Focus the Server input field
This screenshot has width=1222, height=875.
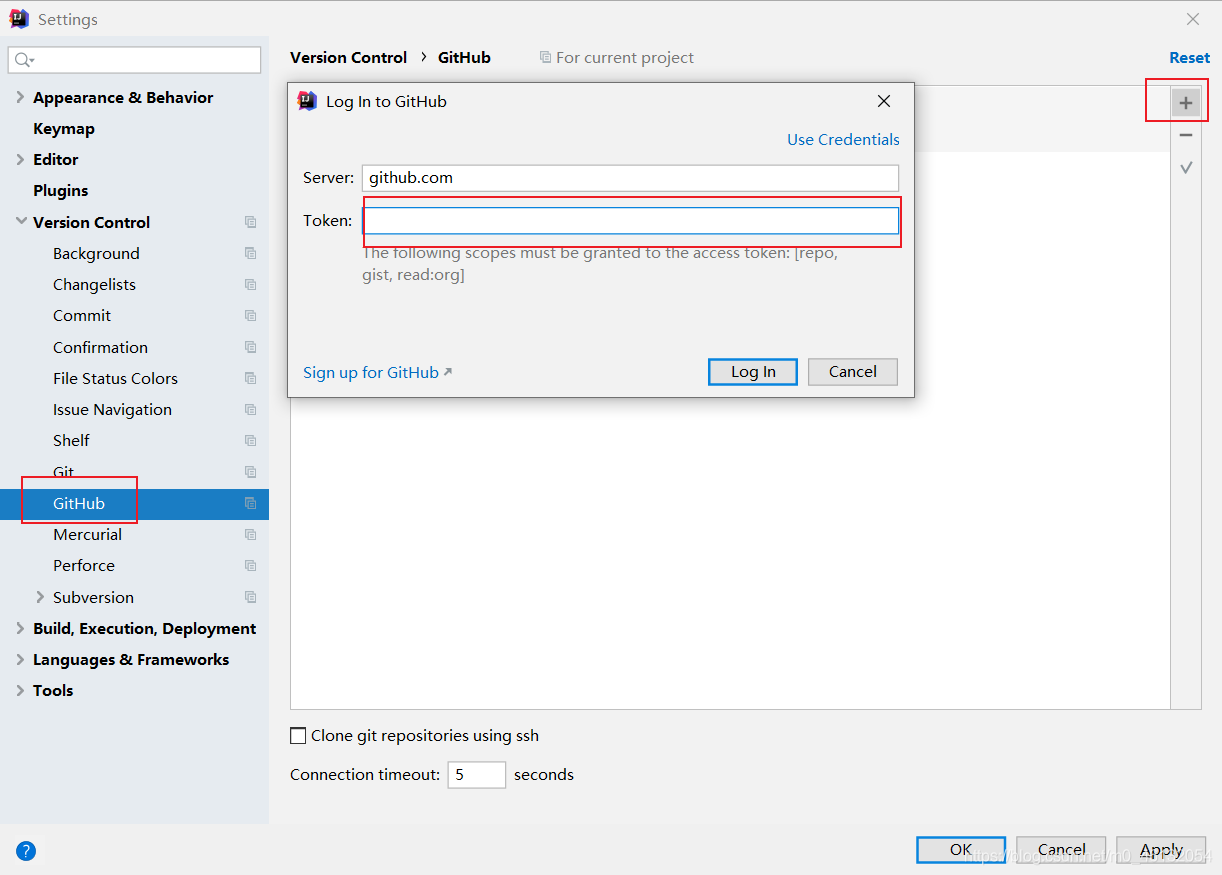[630, 178]
